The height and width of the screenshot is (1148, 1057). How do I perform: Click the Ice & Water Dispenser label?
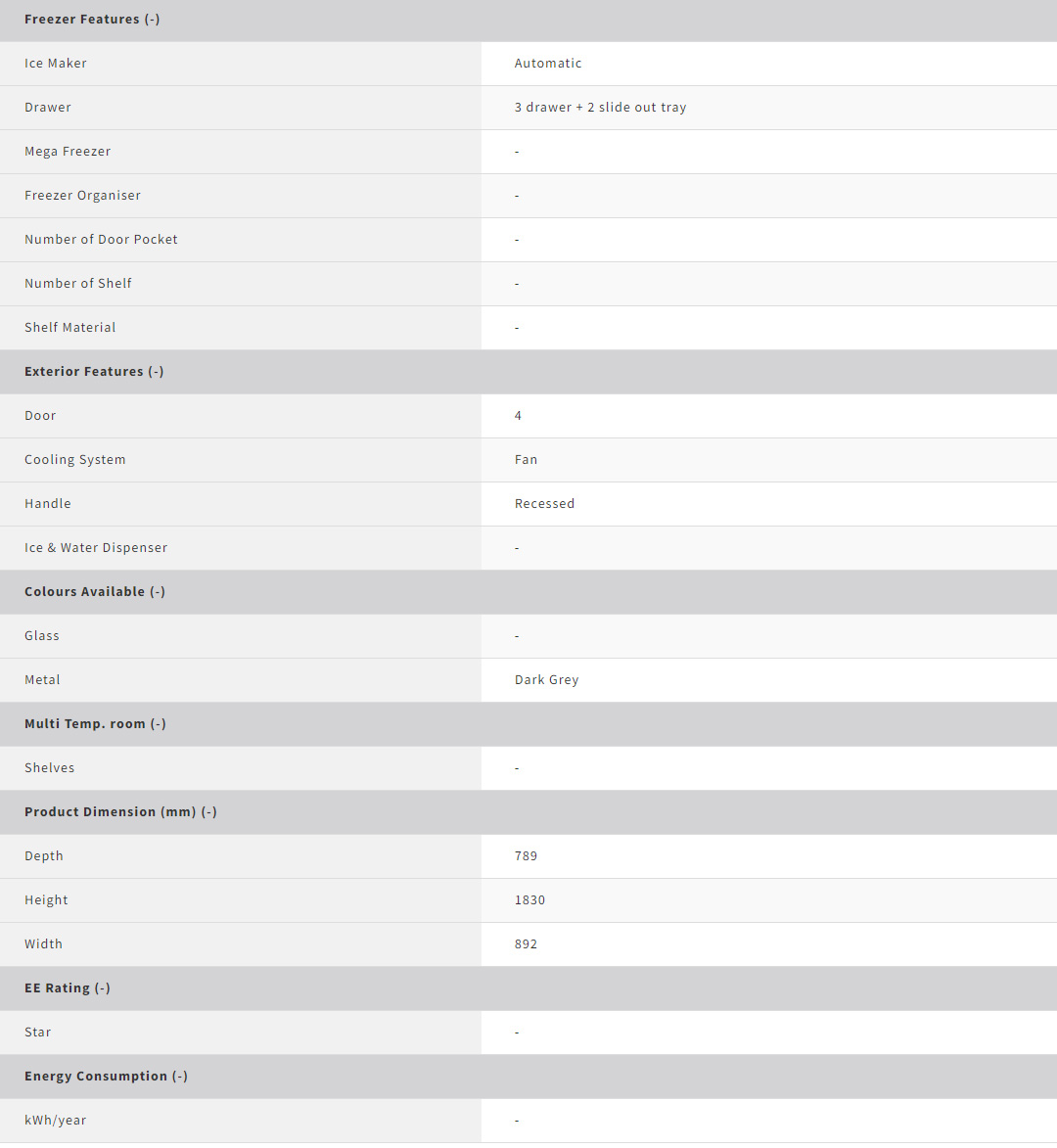[x=96, y=548]
